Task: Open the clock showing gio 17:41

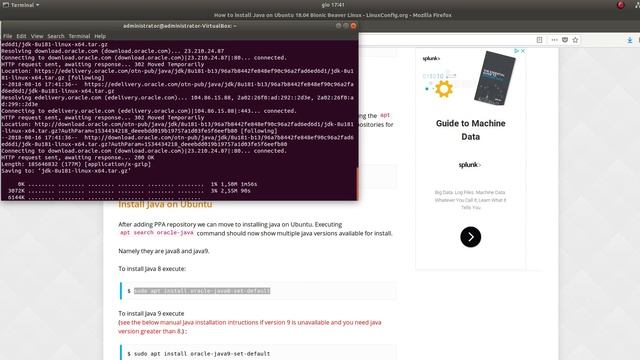Action: pos(333,5)
